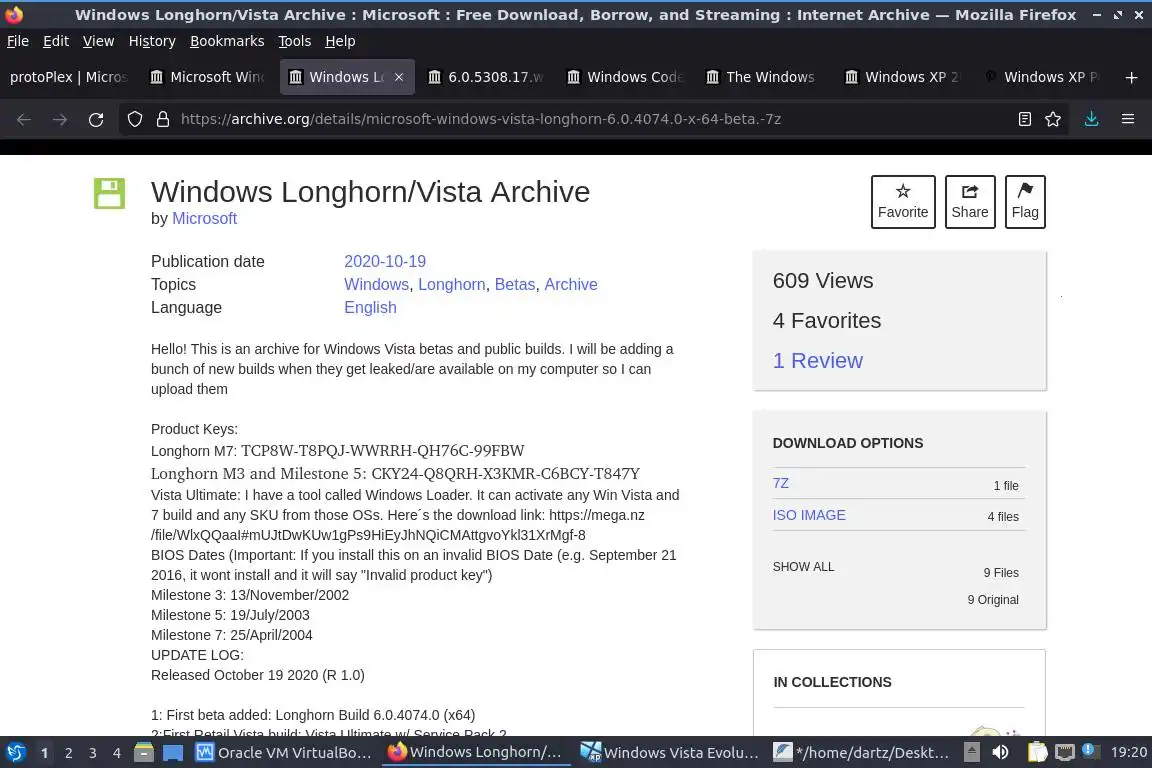Switch to the Windows XP 2 tab
1152x768 pixels.
click(903, 77)
